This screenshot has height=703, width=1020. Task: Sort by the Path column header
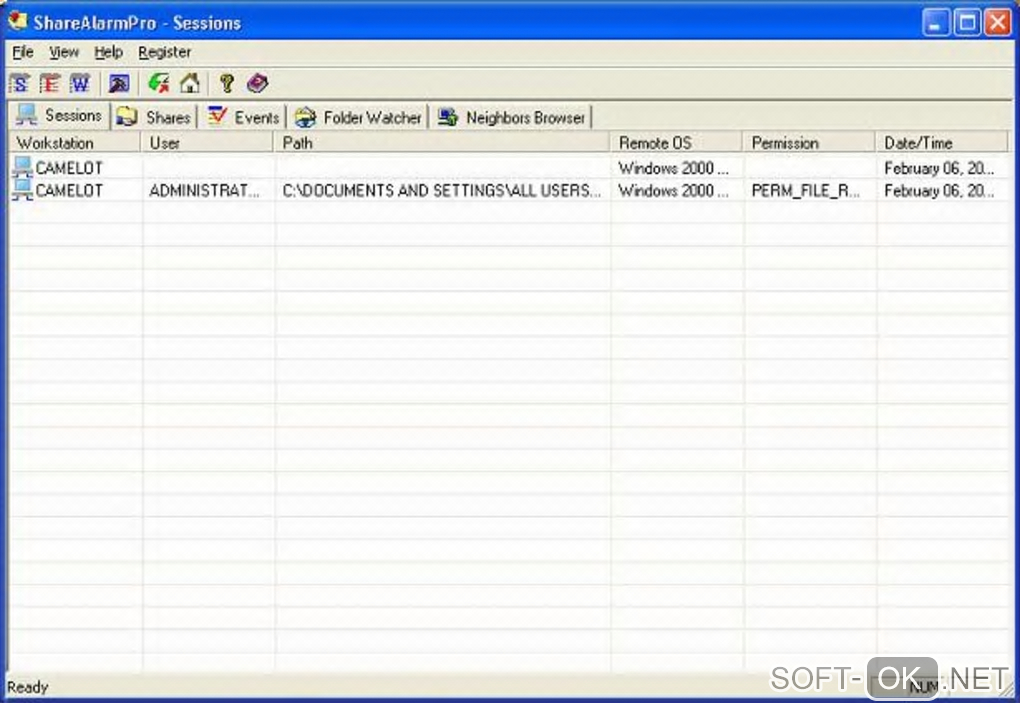tap(442, 142)
